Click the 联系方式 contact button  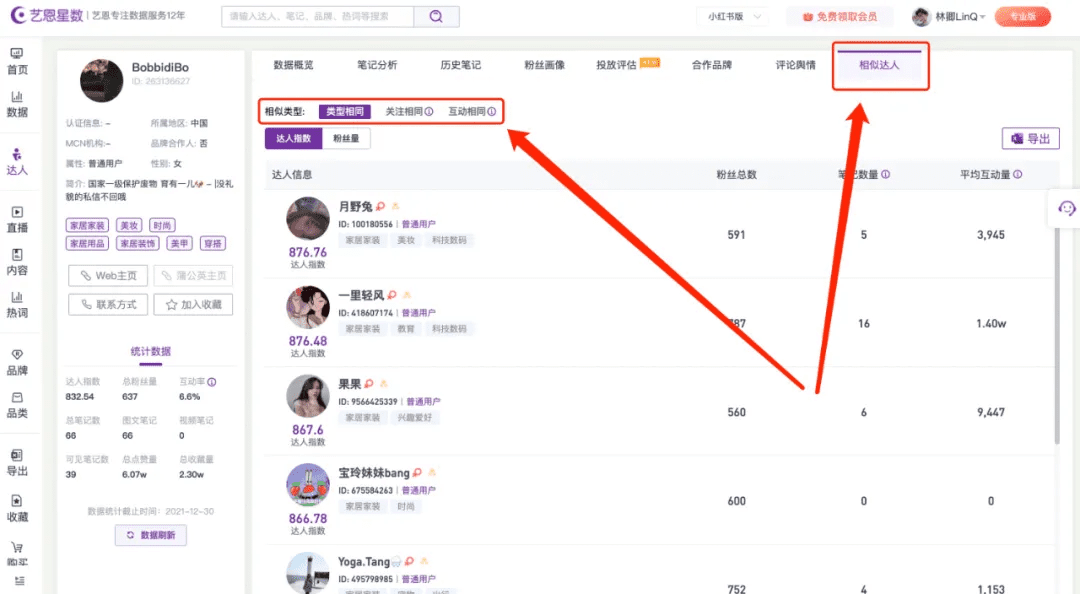pyautogui.click(x=108, y=305)
